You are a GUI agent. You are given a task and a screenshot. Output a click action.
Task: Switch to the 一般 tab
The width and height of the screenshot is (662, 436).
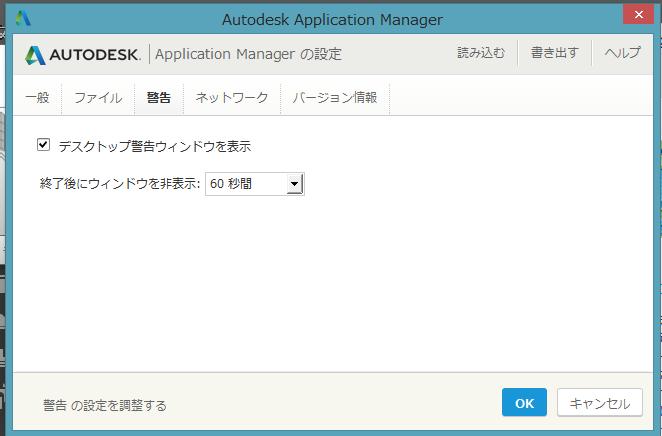[x=37, y=97]
